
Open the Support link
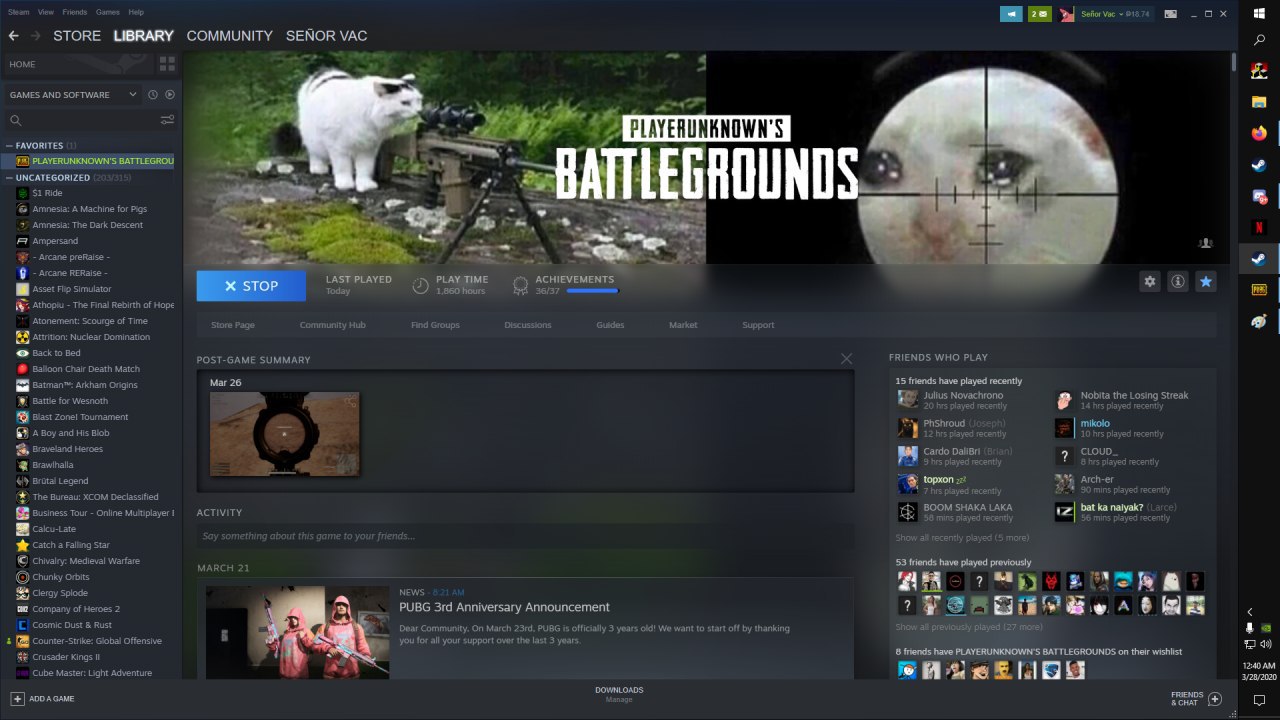pos(758,325)
